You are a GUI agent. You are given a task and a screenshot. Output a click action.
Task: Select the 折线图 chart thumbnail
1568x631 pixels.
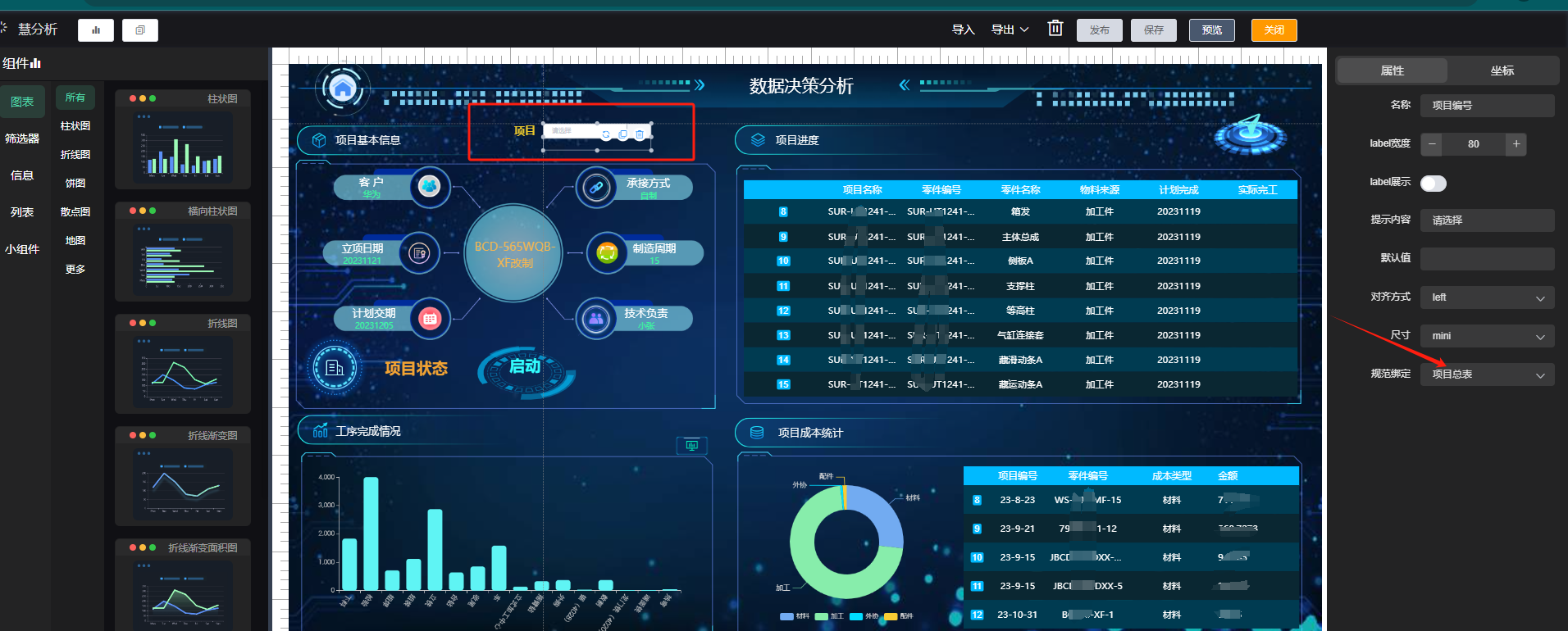pos(183,365)
